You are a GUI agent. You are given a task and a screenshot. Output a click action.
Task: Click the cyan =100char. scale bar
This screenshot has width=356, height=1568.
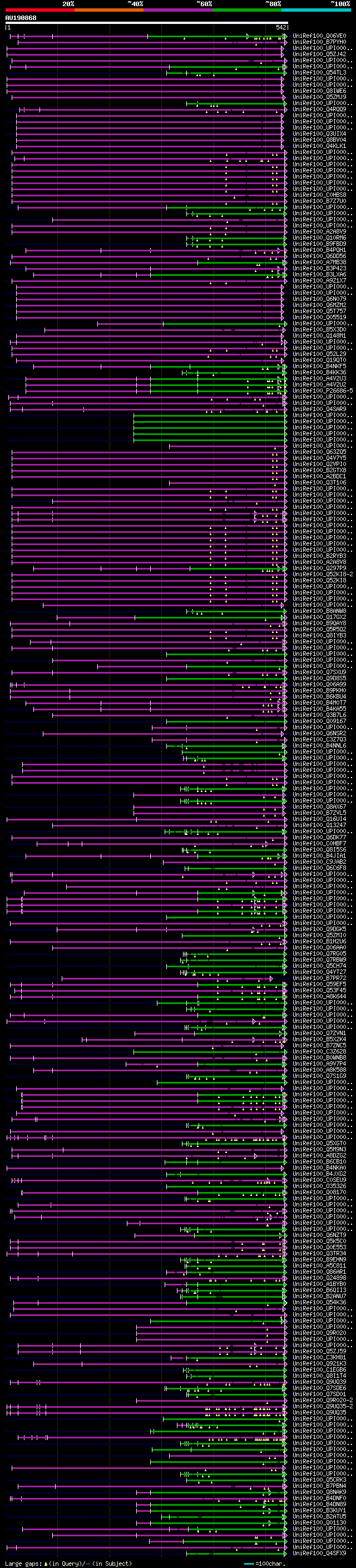(248, 1564)
